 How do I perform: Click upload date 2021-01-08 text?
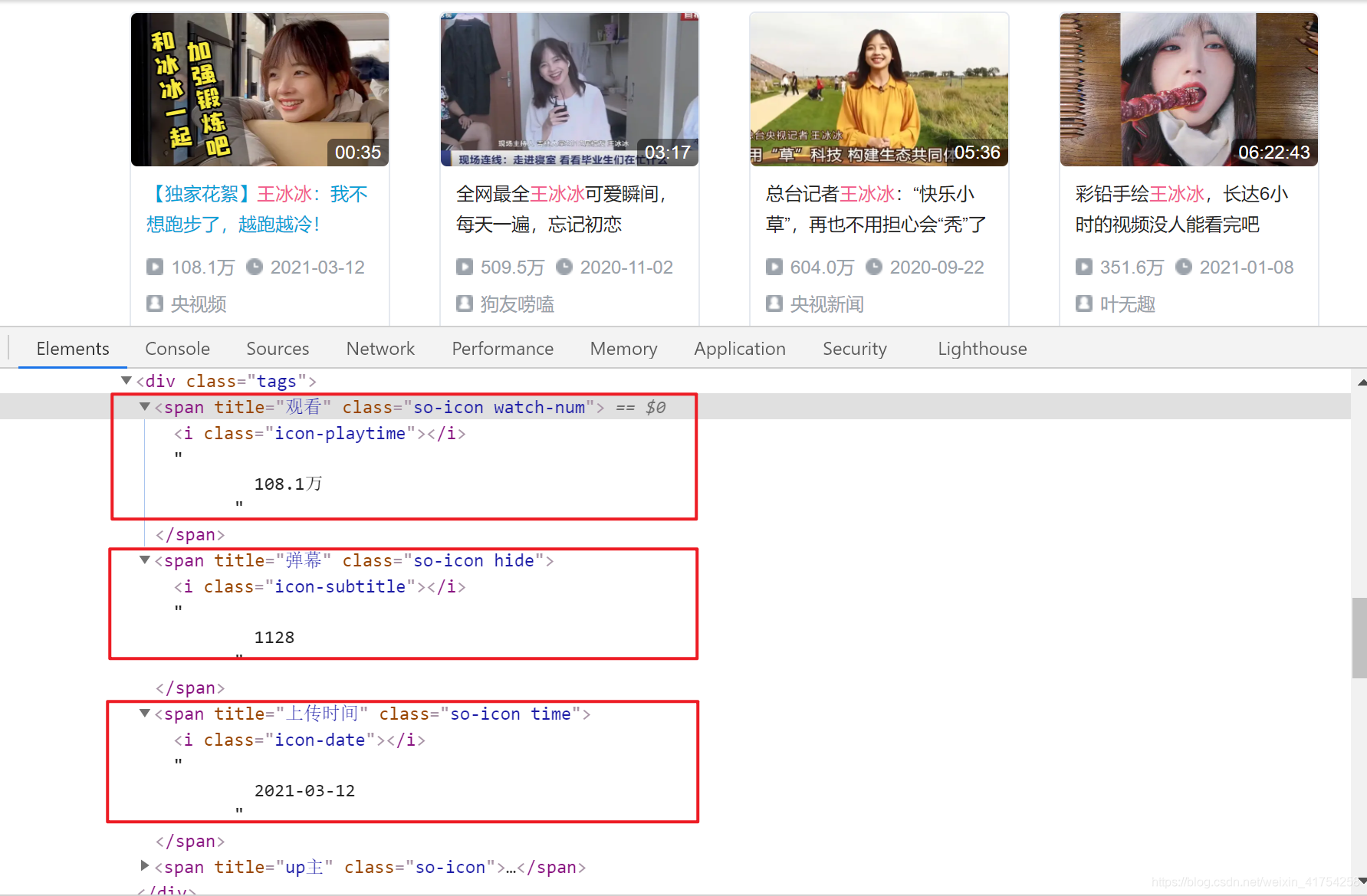coord(1247,267)
